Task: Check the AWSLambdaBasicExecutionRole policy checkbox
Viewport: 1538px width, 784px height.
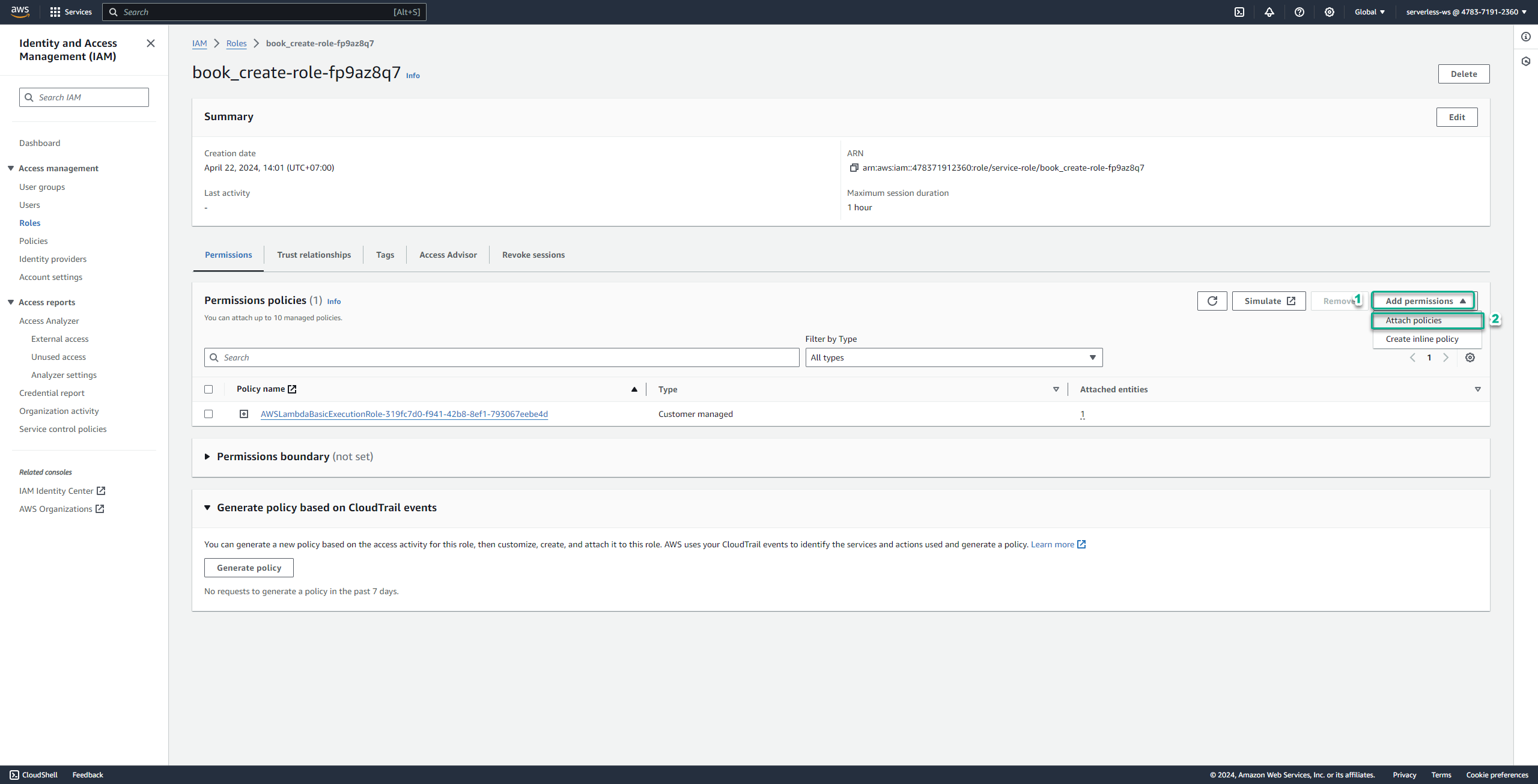Action: point(208,414)
